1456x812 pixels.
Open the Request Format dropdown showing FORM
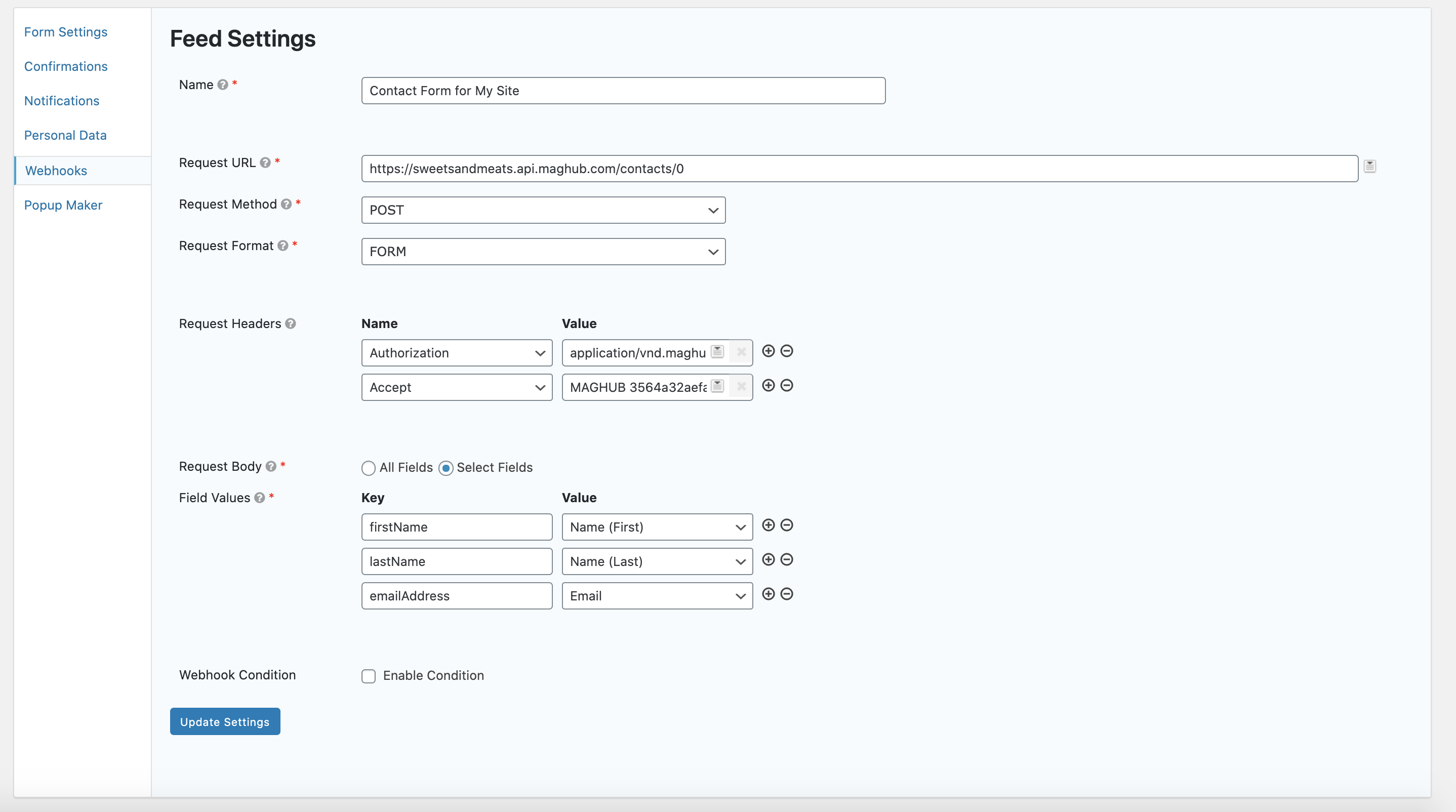pyautogui.click(x=543, y=252)
